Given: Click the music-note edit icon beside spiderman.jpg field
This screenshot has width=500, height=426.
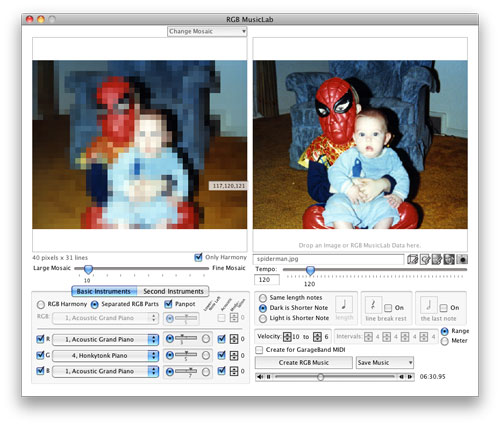Looking at the screenshot, I should (x=412, y=259).
